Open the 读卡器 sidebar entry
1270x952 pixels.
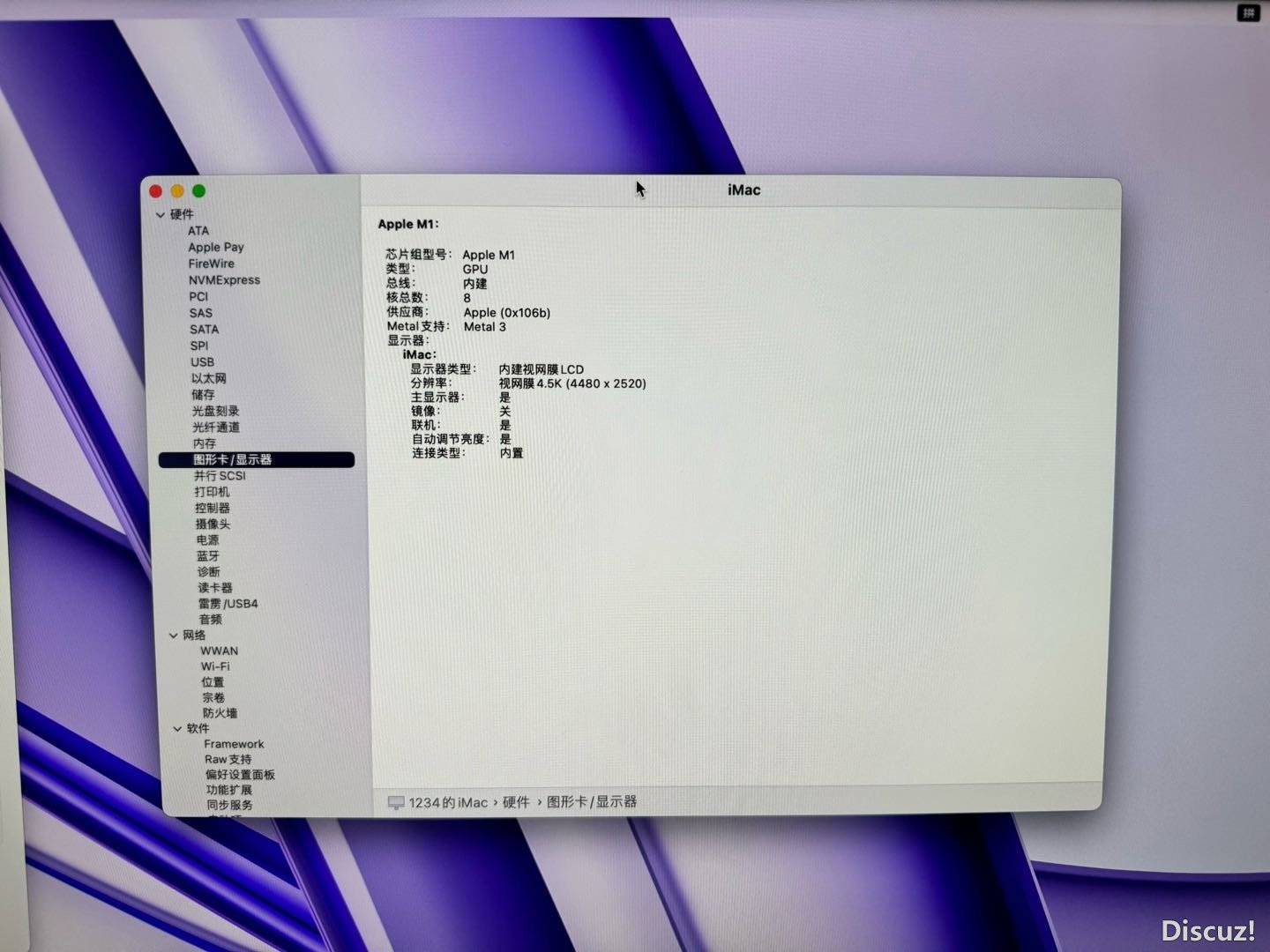(x=215, y=588)
